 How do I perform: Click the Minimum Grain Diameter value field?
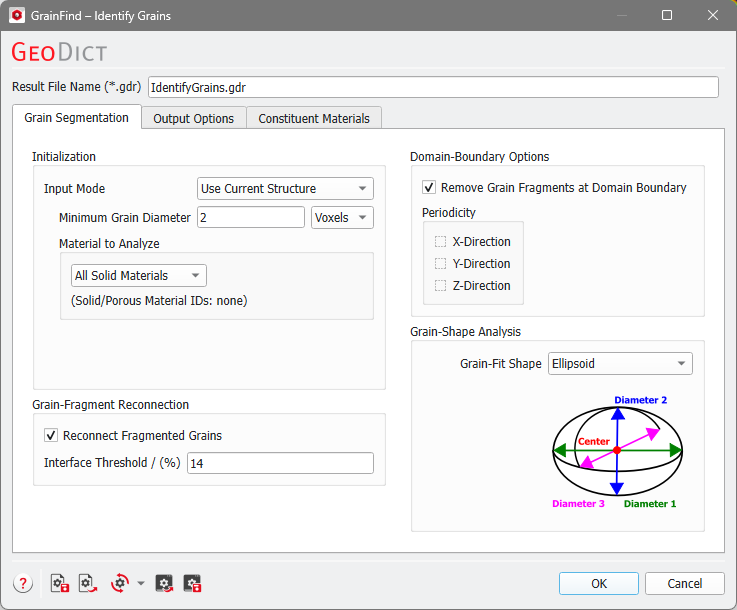(251, 218)
